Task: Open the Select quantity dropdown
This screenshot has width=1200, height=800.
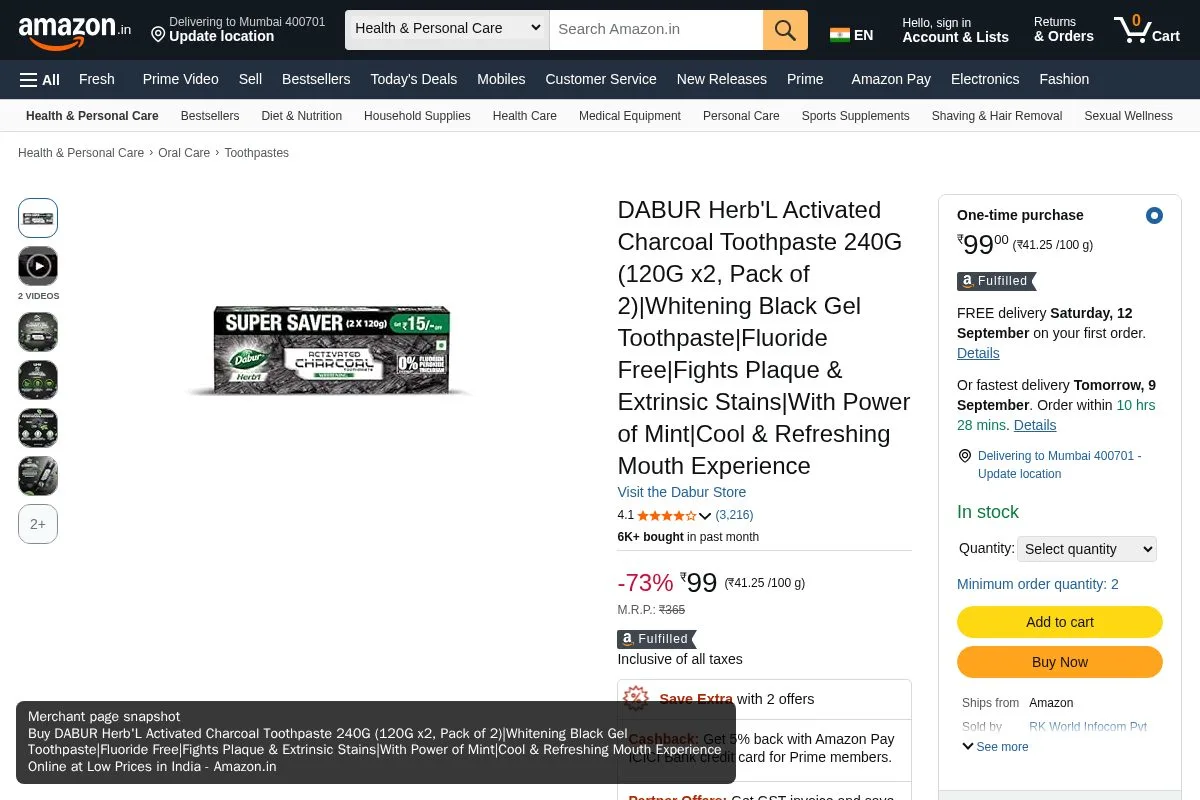Action: [x=1087, y=549]
